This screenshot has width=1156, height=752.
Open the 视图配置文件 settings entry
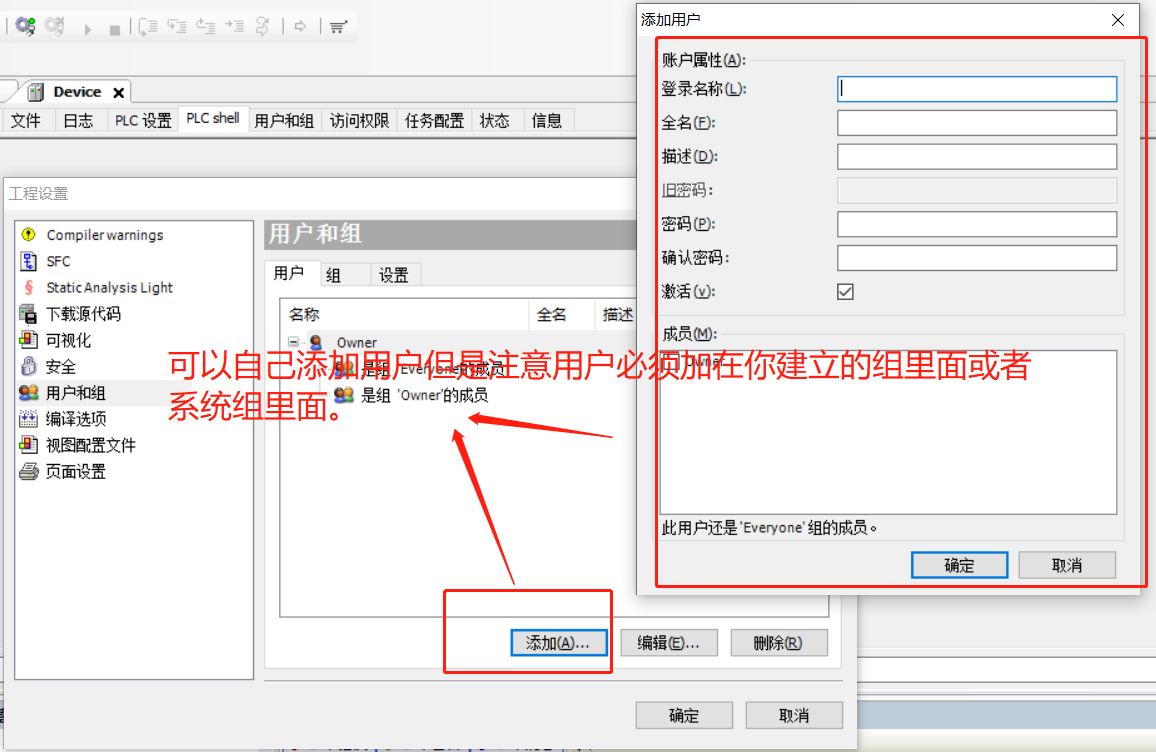point(91,445)
